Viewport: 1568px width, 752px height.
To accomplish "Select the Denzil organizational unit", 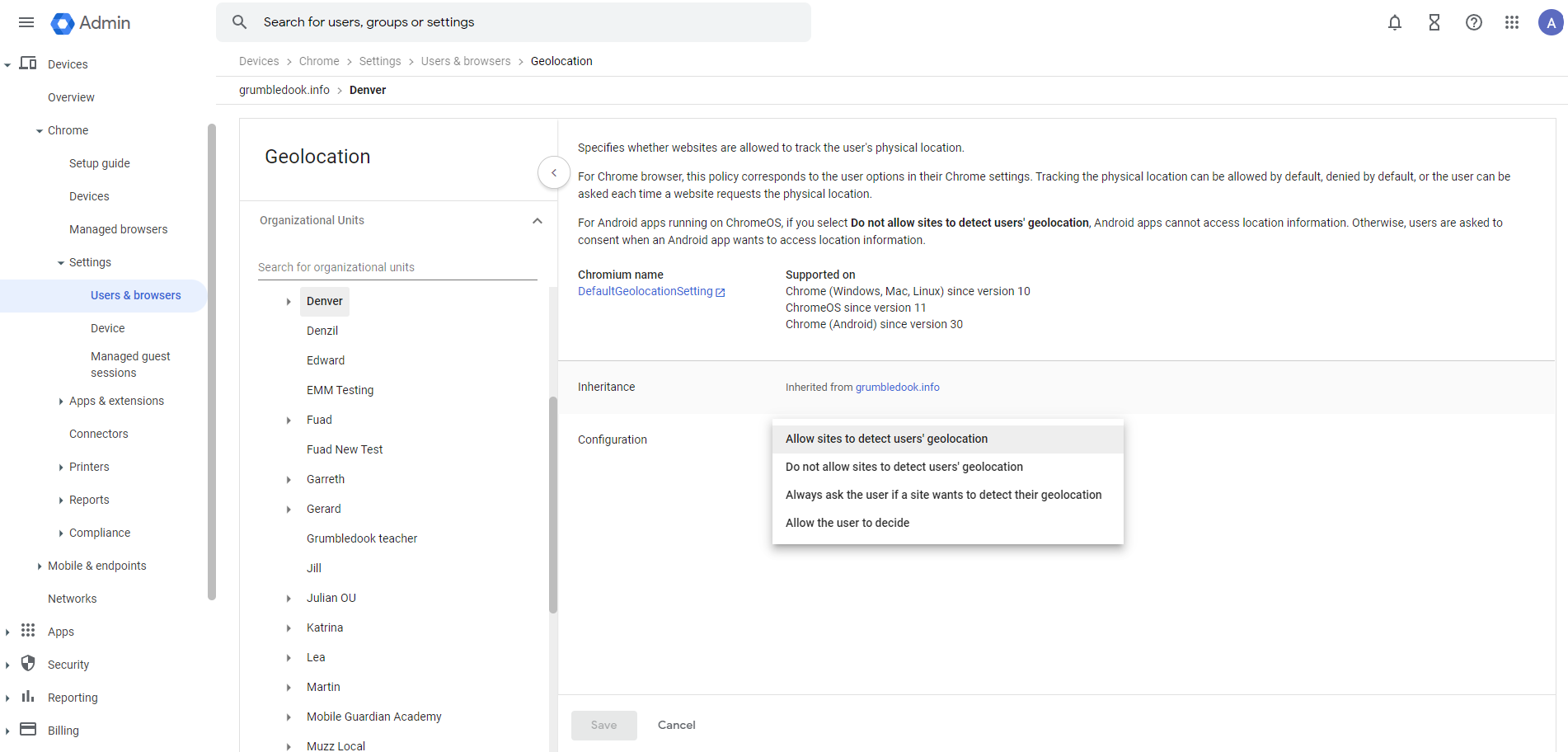I will pos(322,331).
